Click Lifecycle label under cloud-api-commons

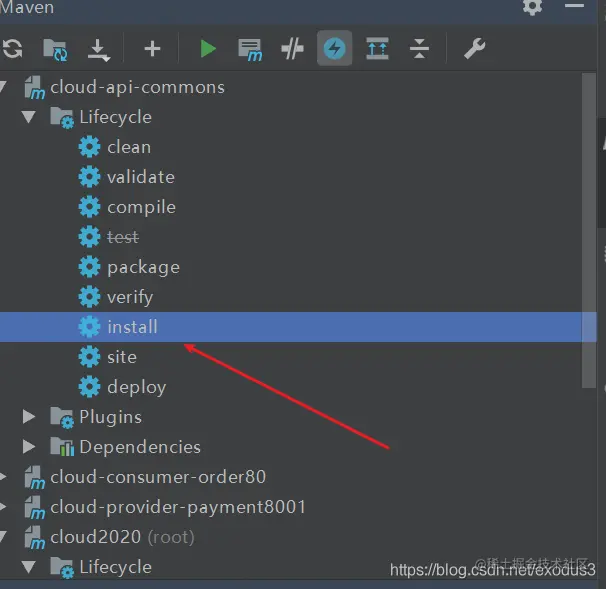(x=116, y=117)
